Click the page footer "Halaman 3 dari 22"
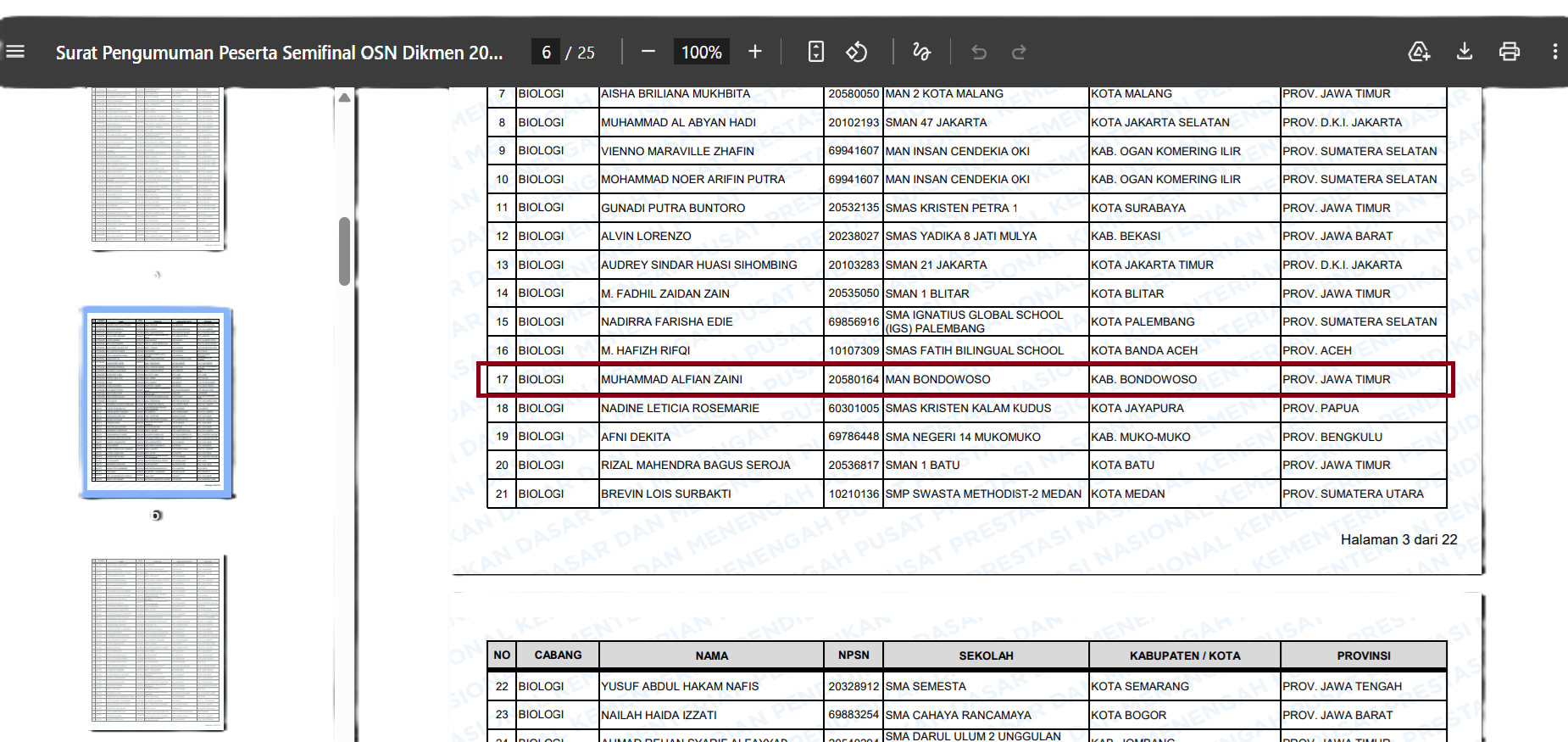Screen dimensions: 1568x742 pyautogui.click(x=1398, y=540)
